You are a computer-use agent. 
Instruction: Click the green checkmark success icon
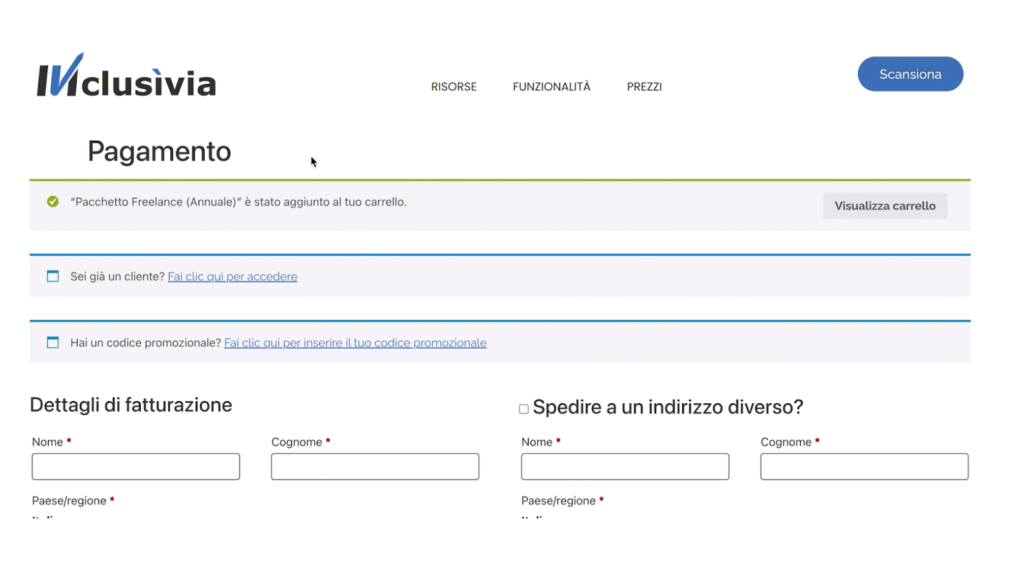pos(53,202)
